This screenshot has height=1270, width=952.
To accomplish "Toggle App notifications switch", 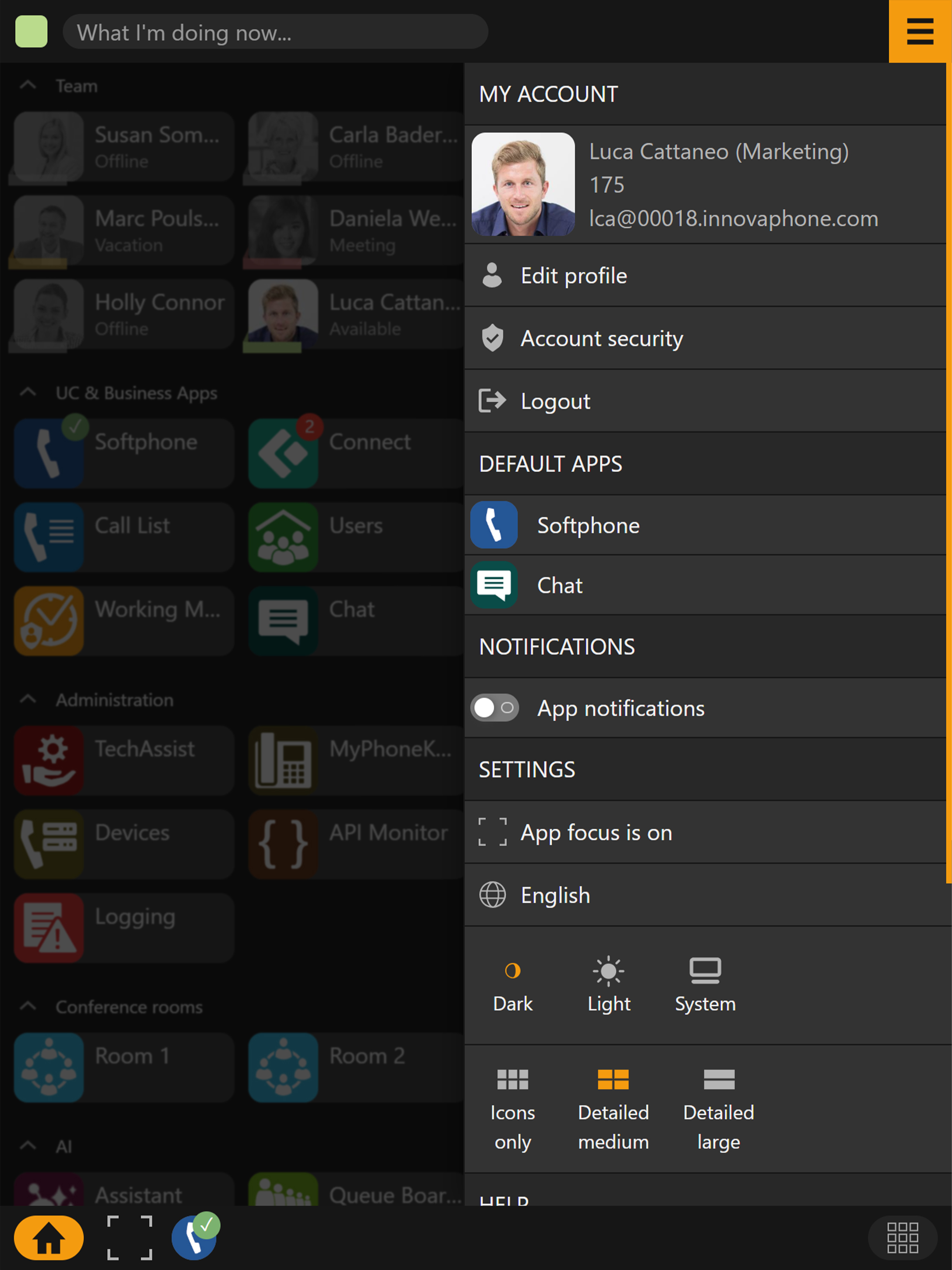I will 495,708.
